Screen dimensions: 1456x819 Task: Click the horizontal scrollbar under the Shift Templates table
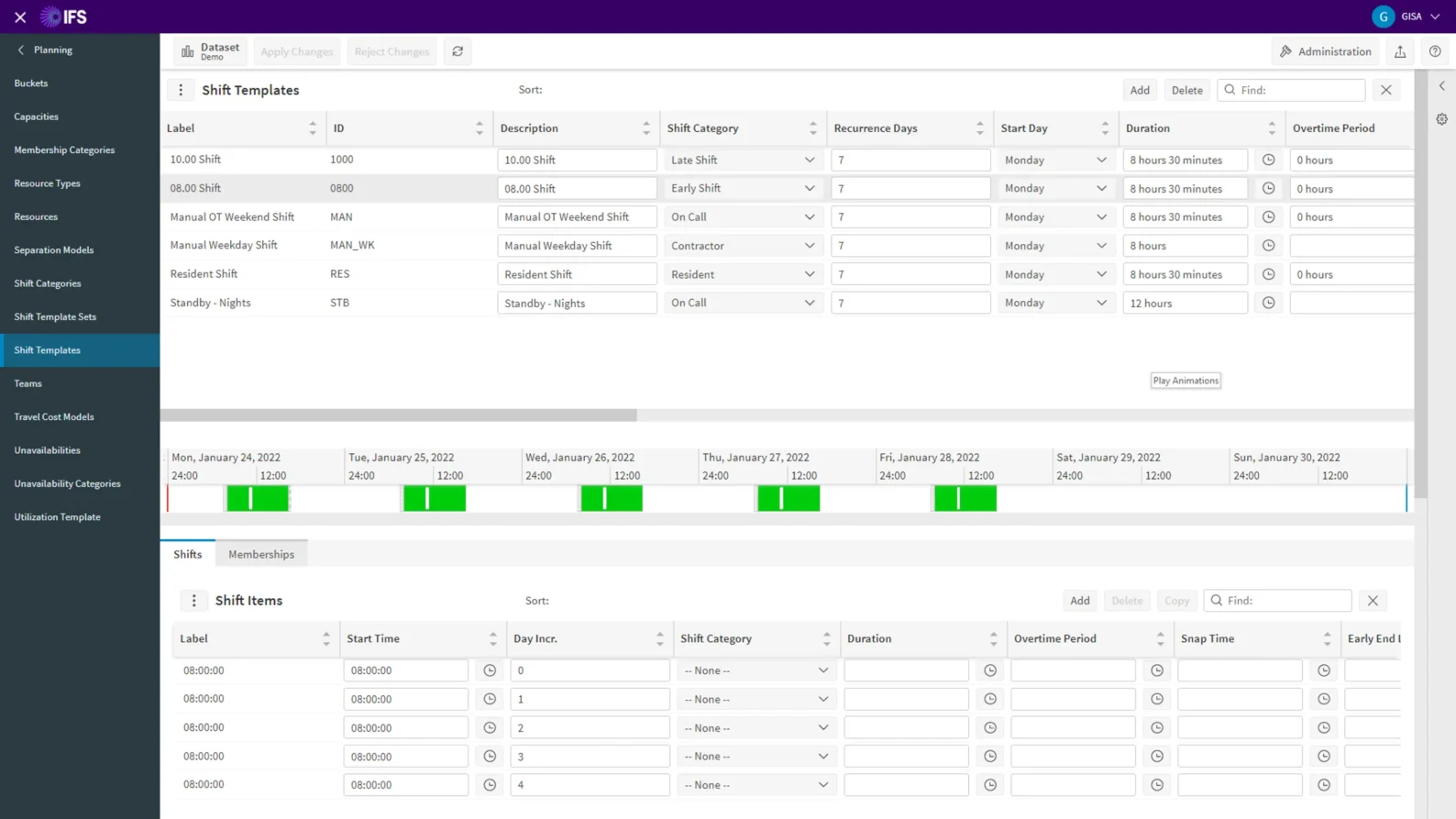pos(399,415)
